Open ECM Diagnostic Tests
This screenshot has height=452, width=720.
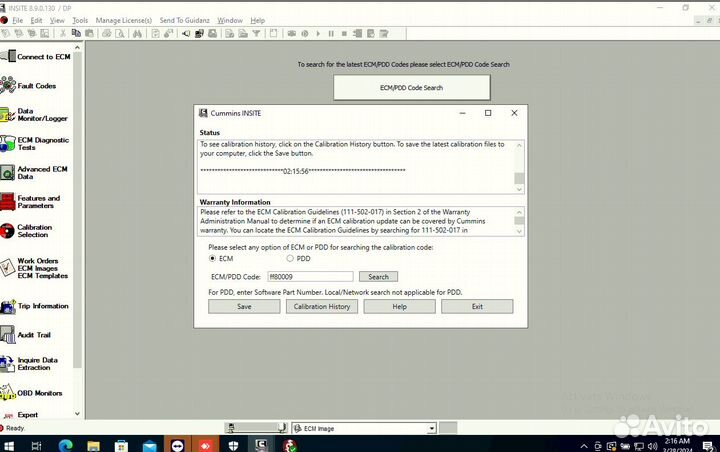pos(35,143)
